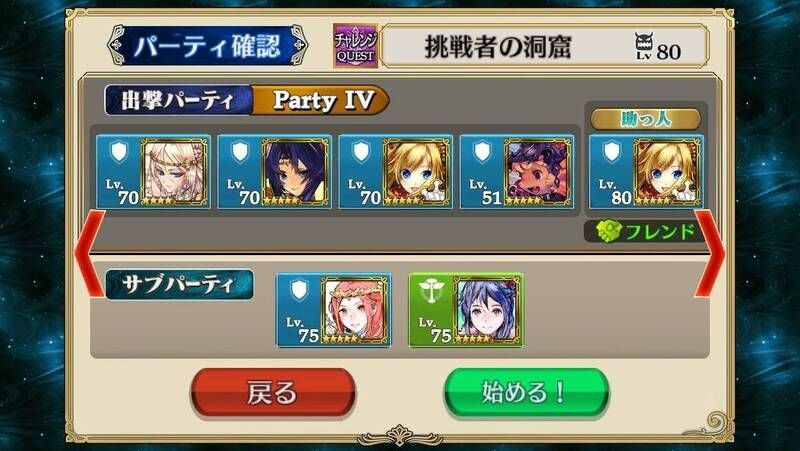Select the red-haired Lv. 75 sub party character
The image size is (800, 451).
pos(355,309)
